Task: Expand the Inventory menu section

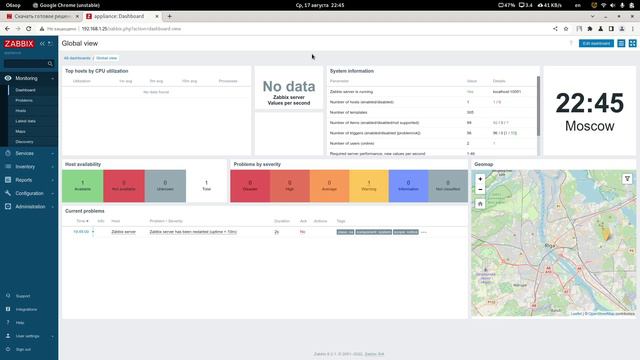Action: tap(53, 167)
